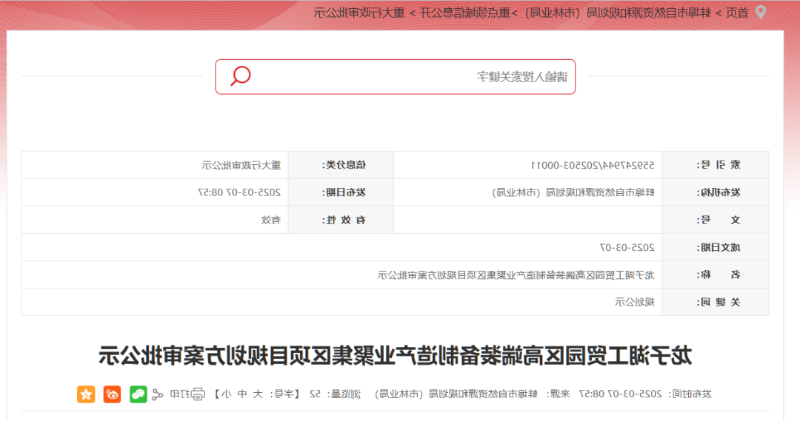Click the 有效 validity value

click(x=271, y=220)
